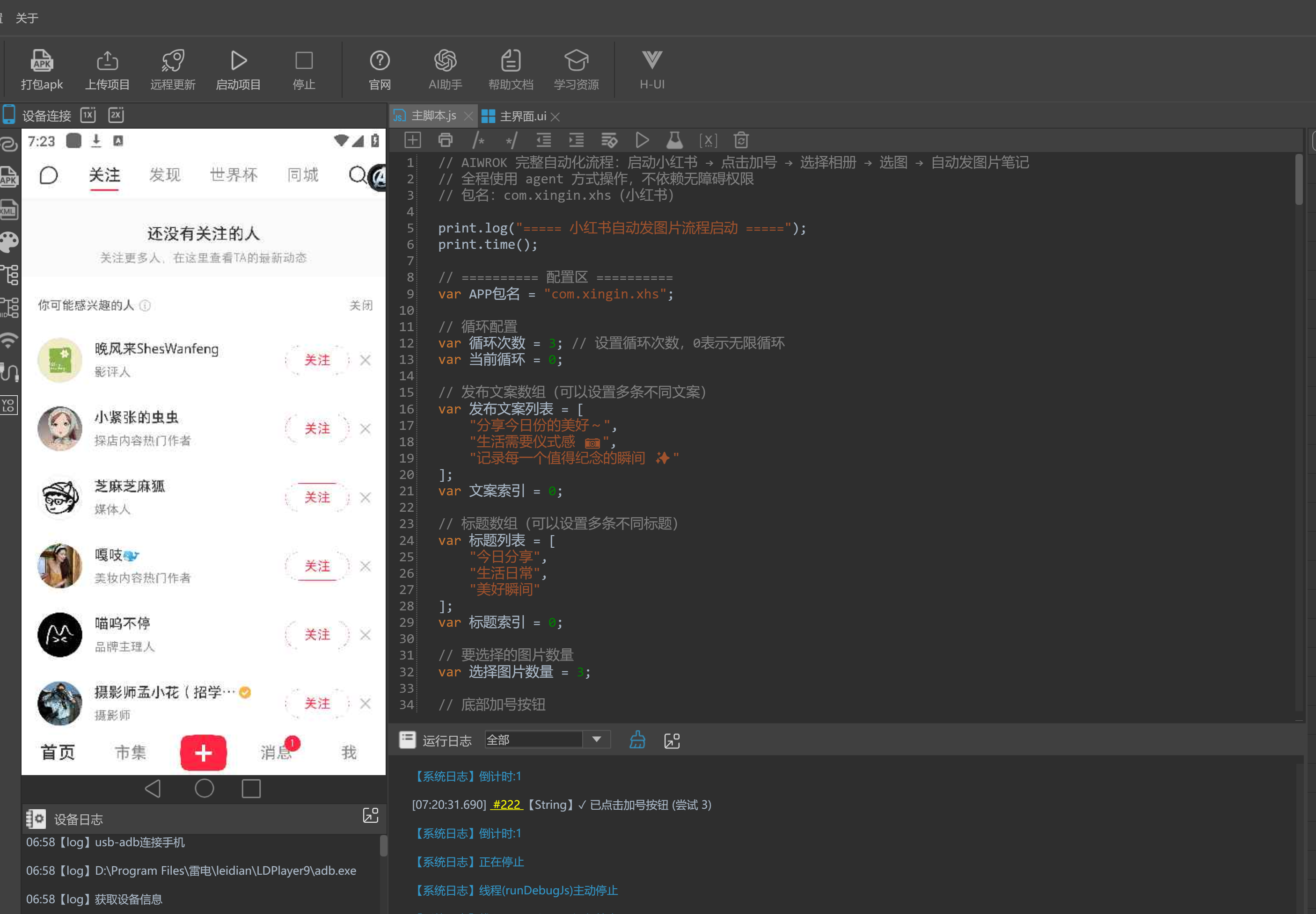Tap the red plus post button
1316x914 pixels.
point(204,752)
